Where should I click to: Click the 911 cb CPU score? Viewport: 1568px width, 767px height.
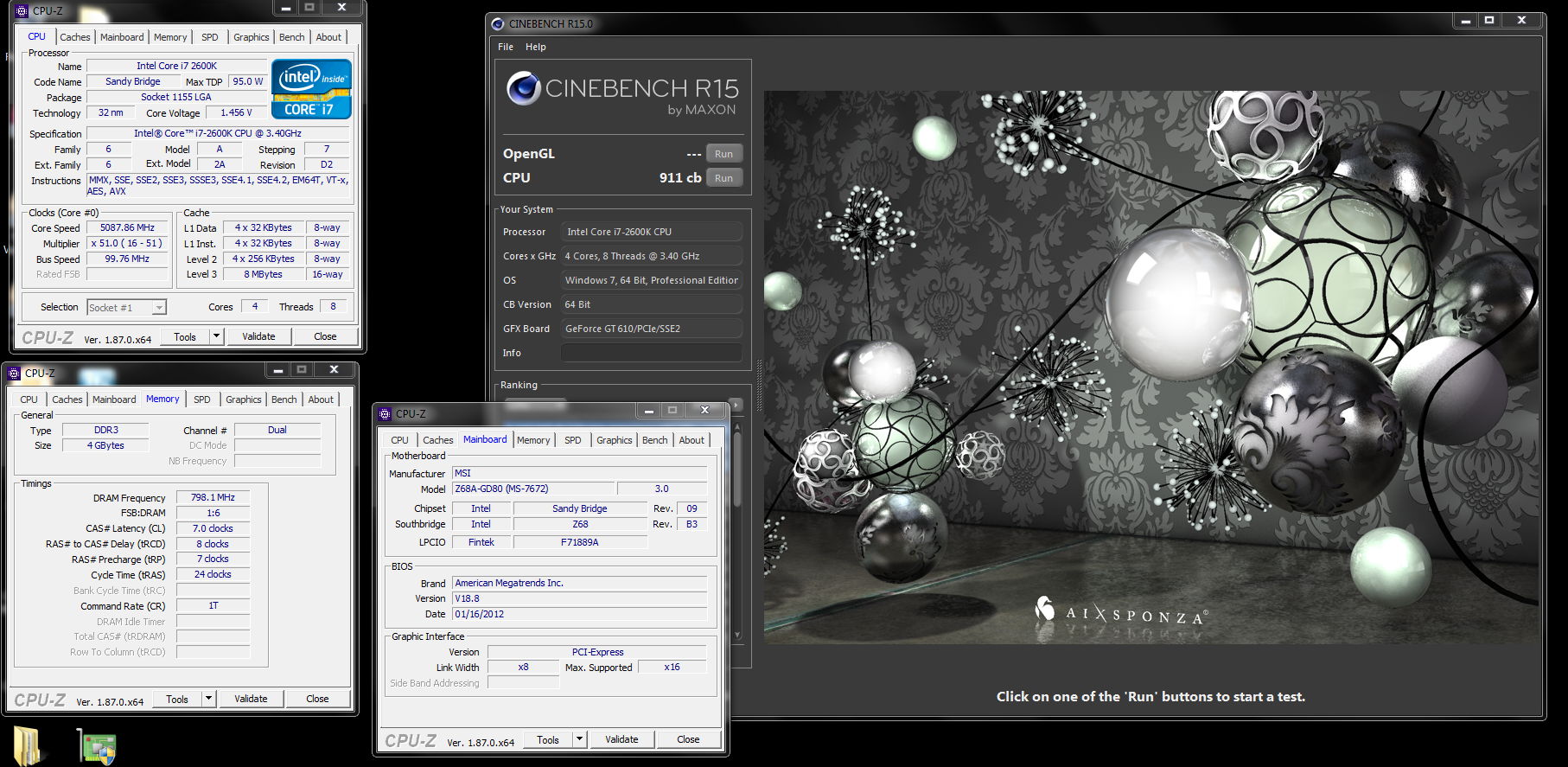680,178
